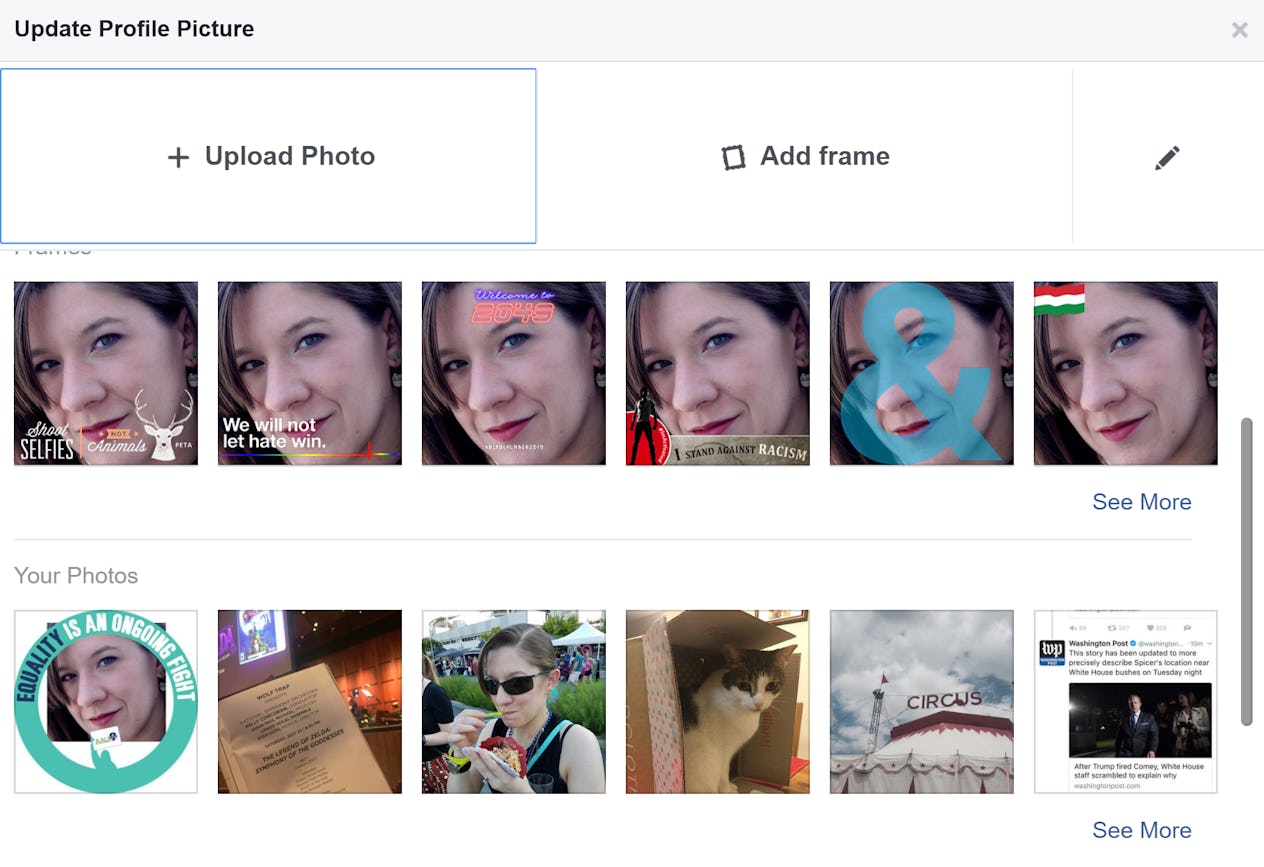The width and height of the screenshot is (1264, 867).
Task: Click 'See More' under Your Photos
Action: [1142, 830]
